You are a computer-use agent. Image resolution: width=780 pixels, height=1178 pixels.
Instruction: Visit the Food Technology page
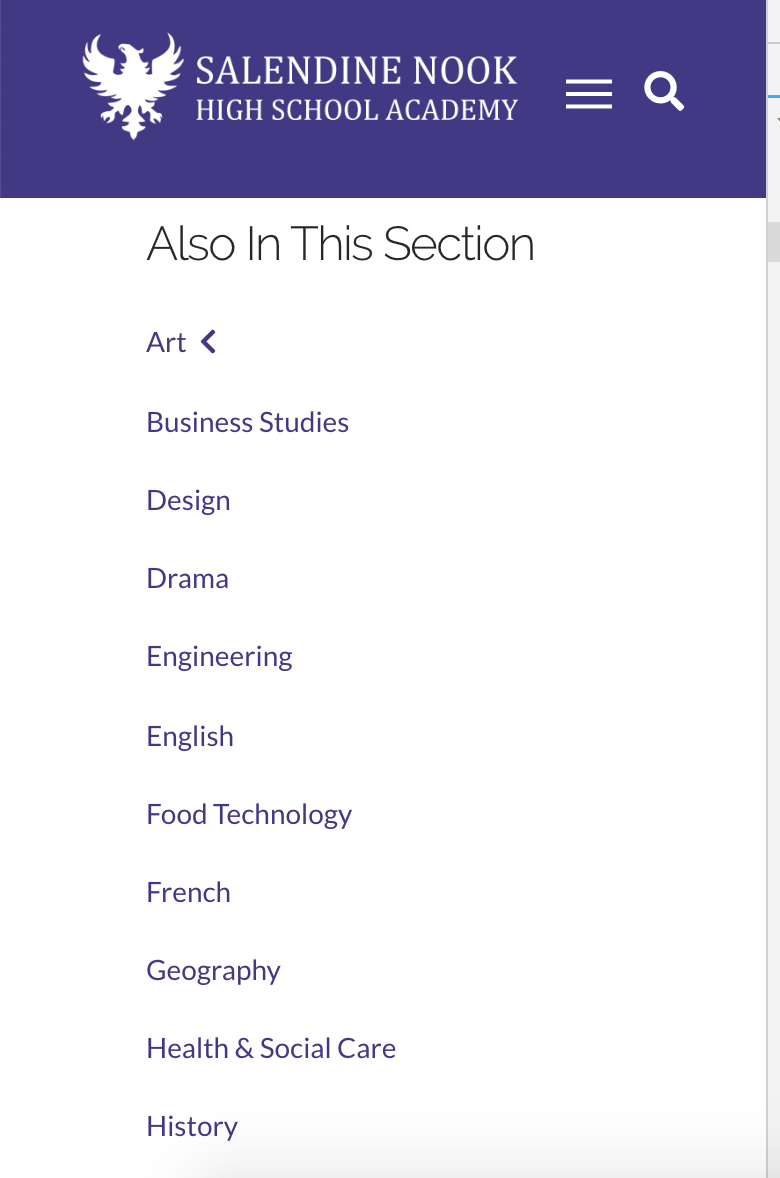pos(249,814)
